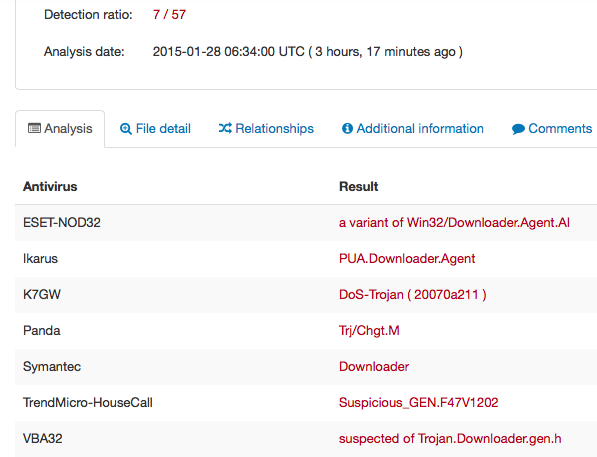Click the File detail magnifier icon
This screenshot has height=457, width=597.
click(x=126, y=129)
